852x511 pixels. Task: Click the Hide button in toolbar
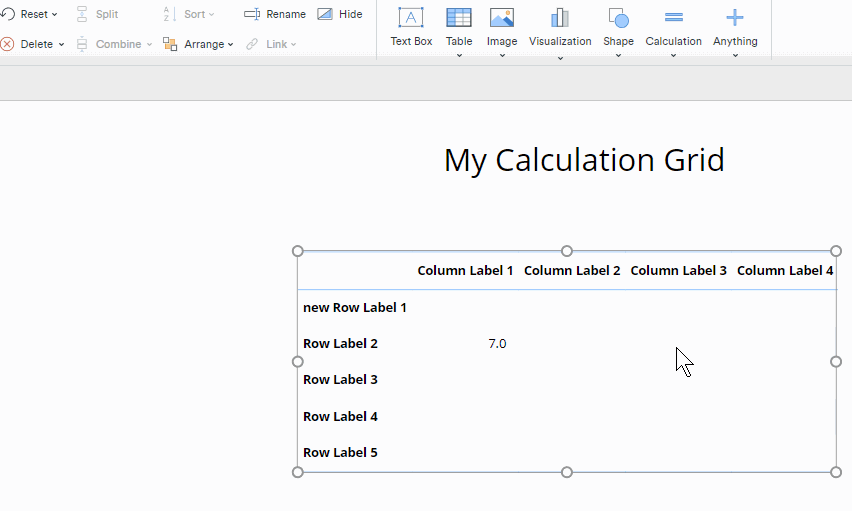tap(340, 14)
